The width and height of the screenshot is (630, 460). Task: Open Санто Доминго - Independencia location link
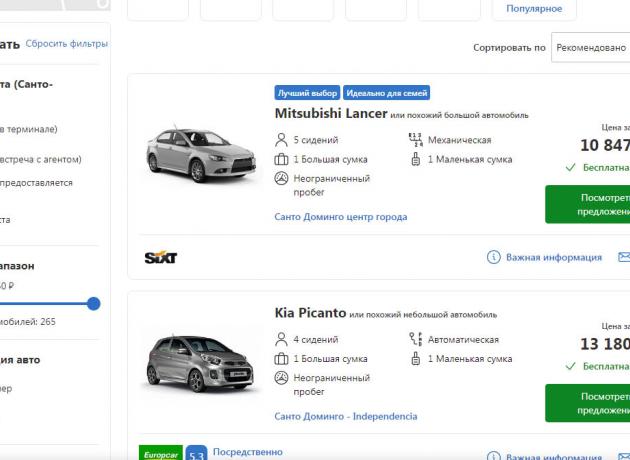click(x=346, y=416)
